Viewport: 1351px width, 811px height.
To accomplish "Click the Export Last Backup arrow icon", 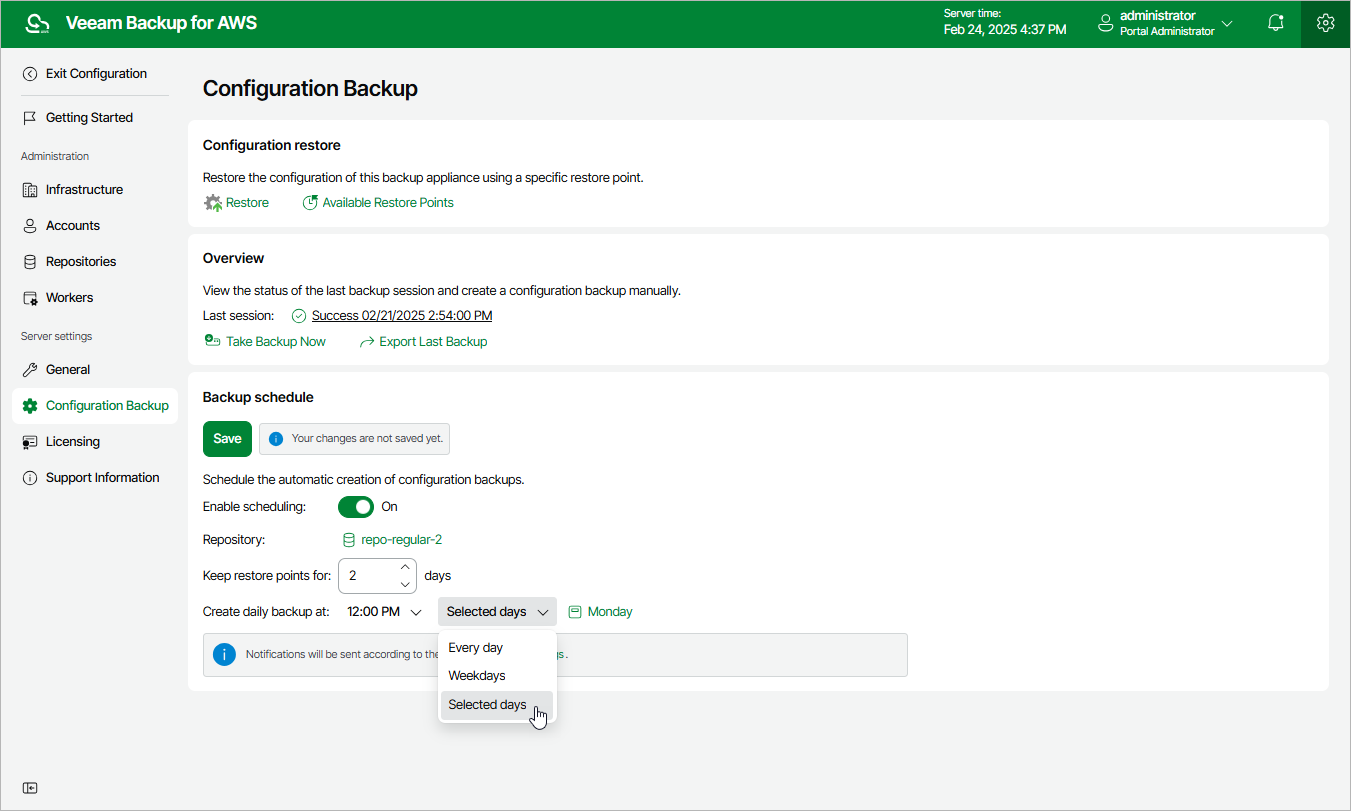I will click(367, 342).
